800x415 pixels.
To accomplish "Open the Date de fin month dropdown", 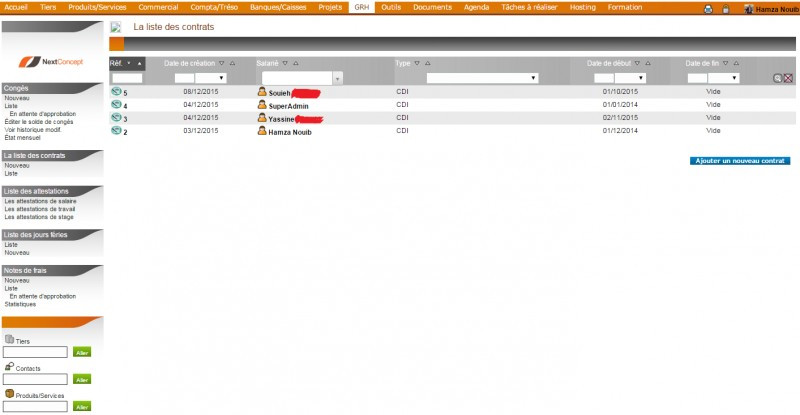I will pyautogui.click(x=723, y=78).
